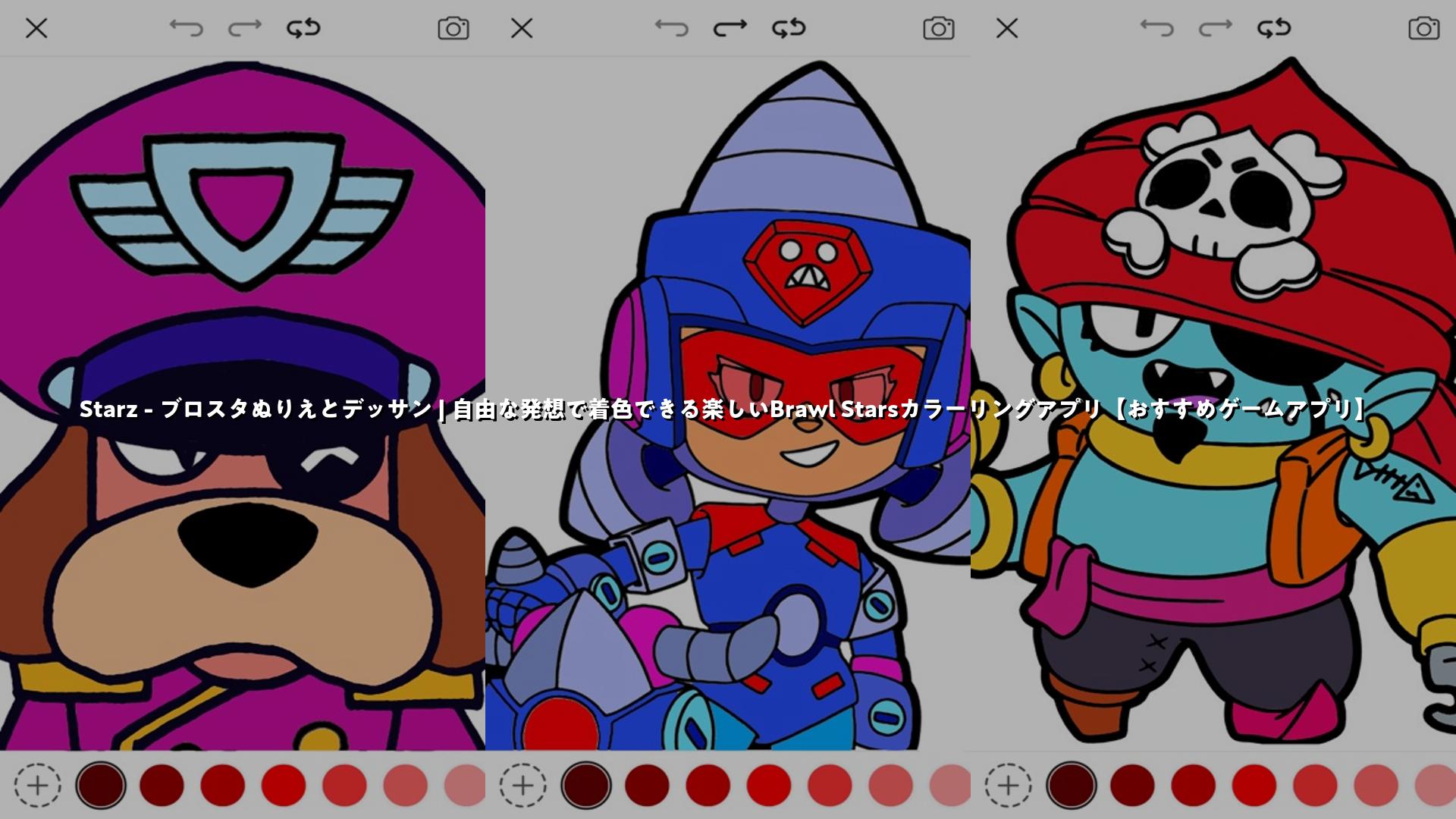Pick bright red swatch in middle palette
1456x819 pixels.
tap(769, 785)
